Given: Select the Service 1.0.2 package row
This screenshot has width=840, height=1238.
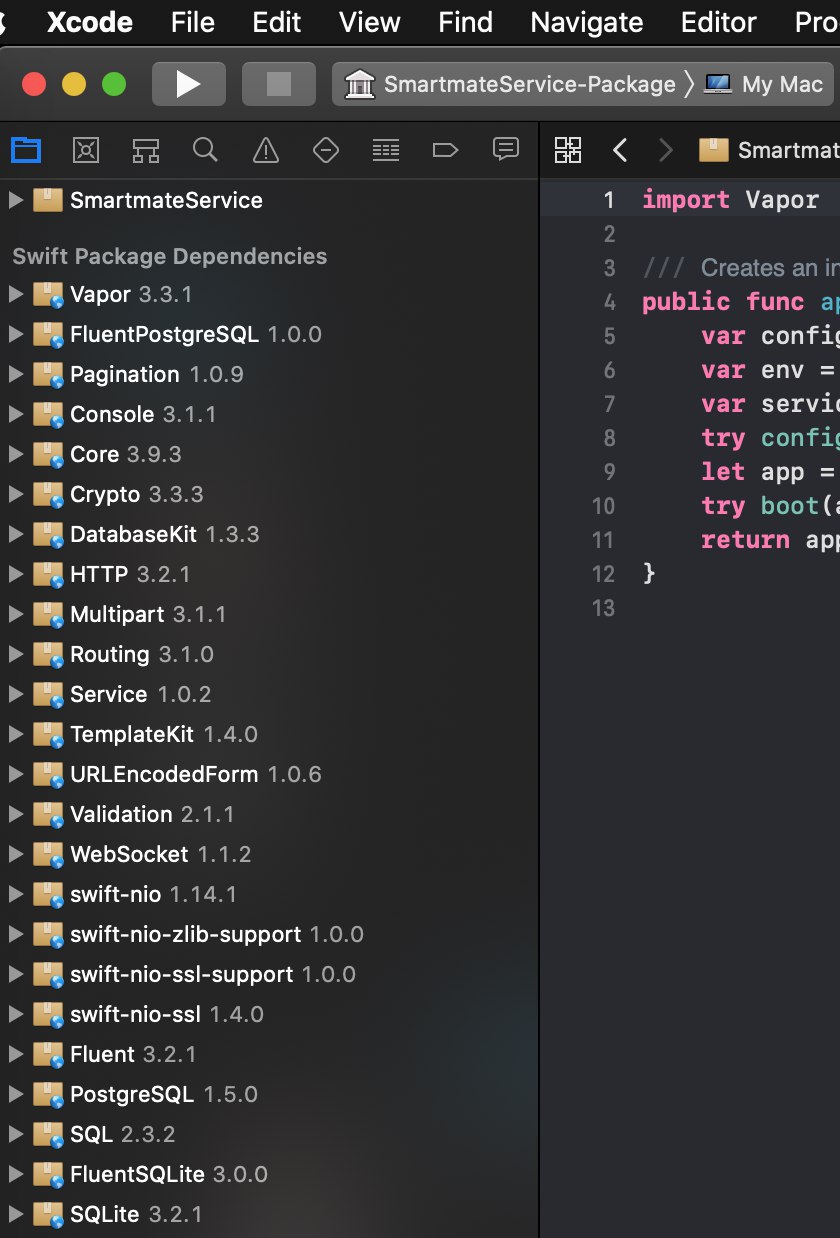Looking at the screenshot, I should [268, 694].
